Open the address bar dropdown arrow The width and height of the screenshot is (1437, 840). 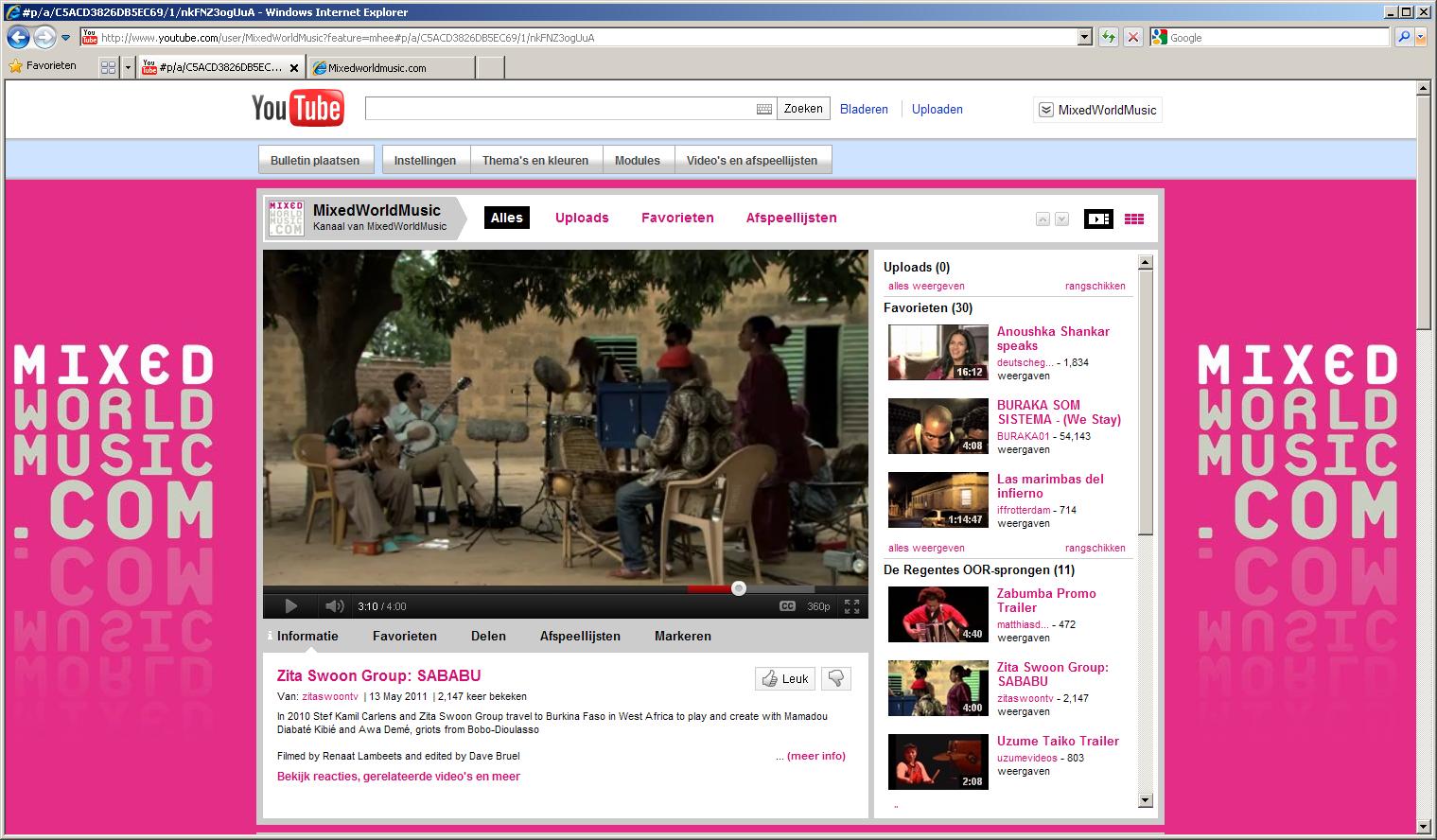[1085, 38]
